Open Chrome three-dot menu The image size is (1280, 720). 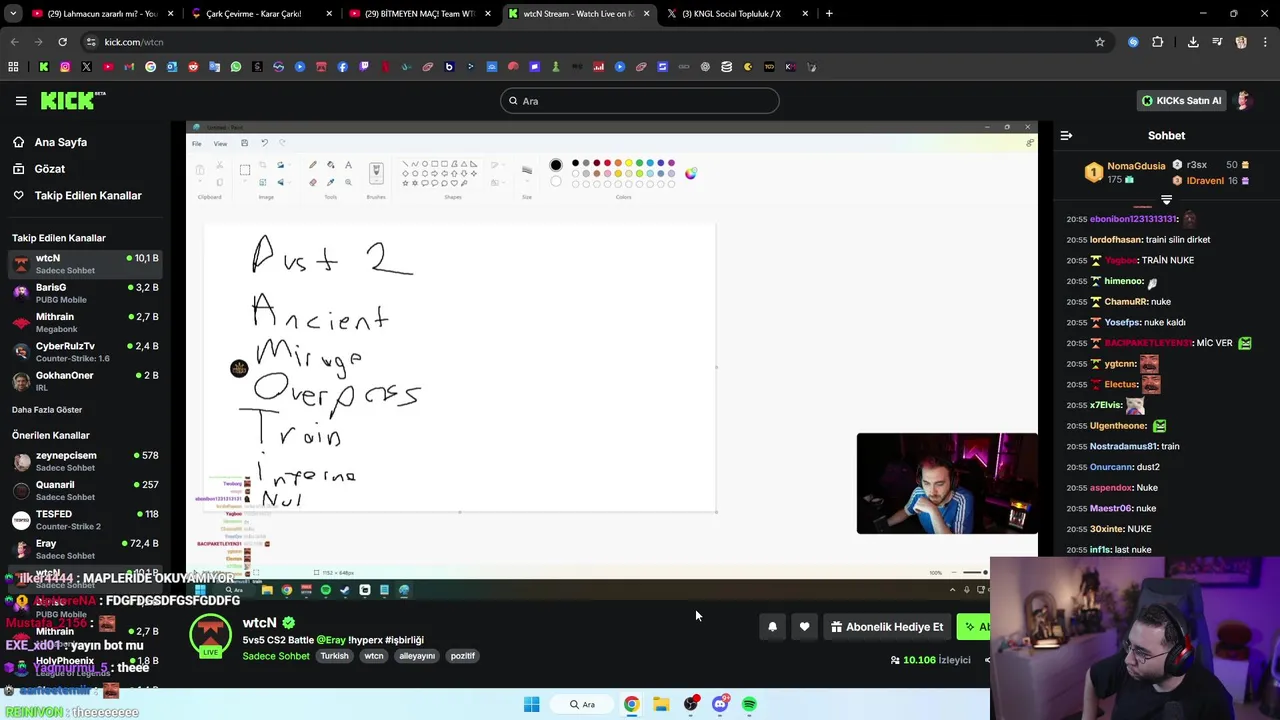coord(1267,42)
